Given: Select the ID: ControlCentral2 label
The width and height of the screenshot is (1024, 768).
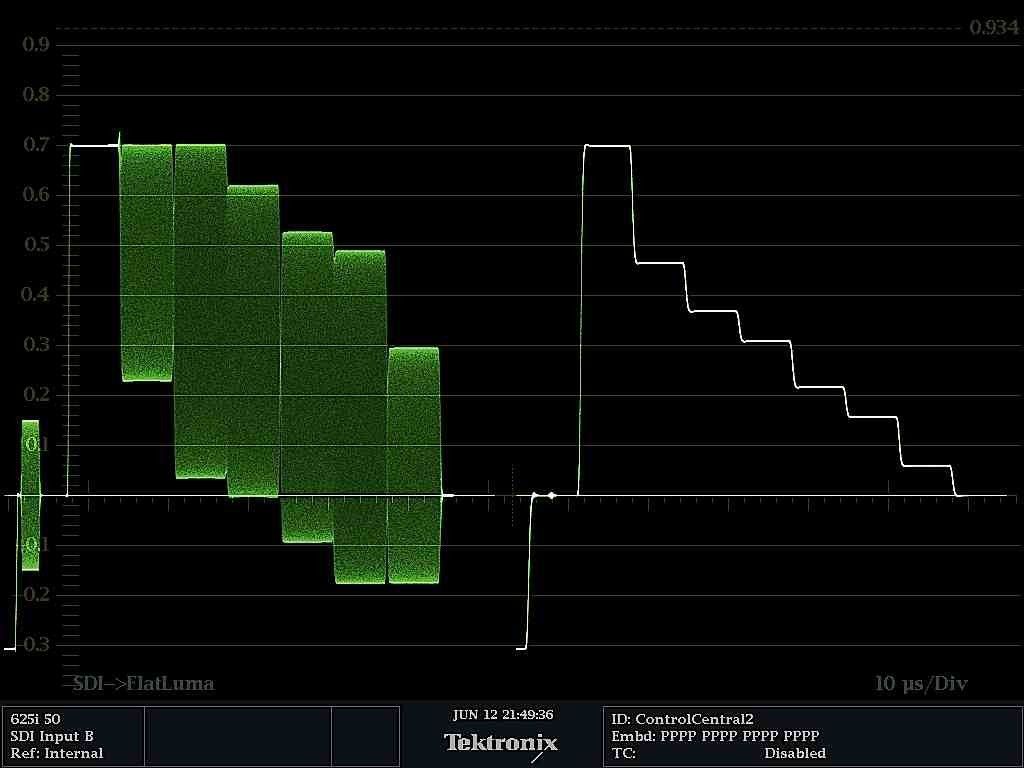Looking at the screenshot, I should coord(682,719).
